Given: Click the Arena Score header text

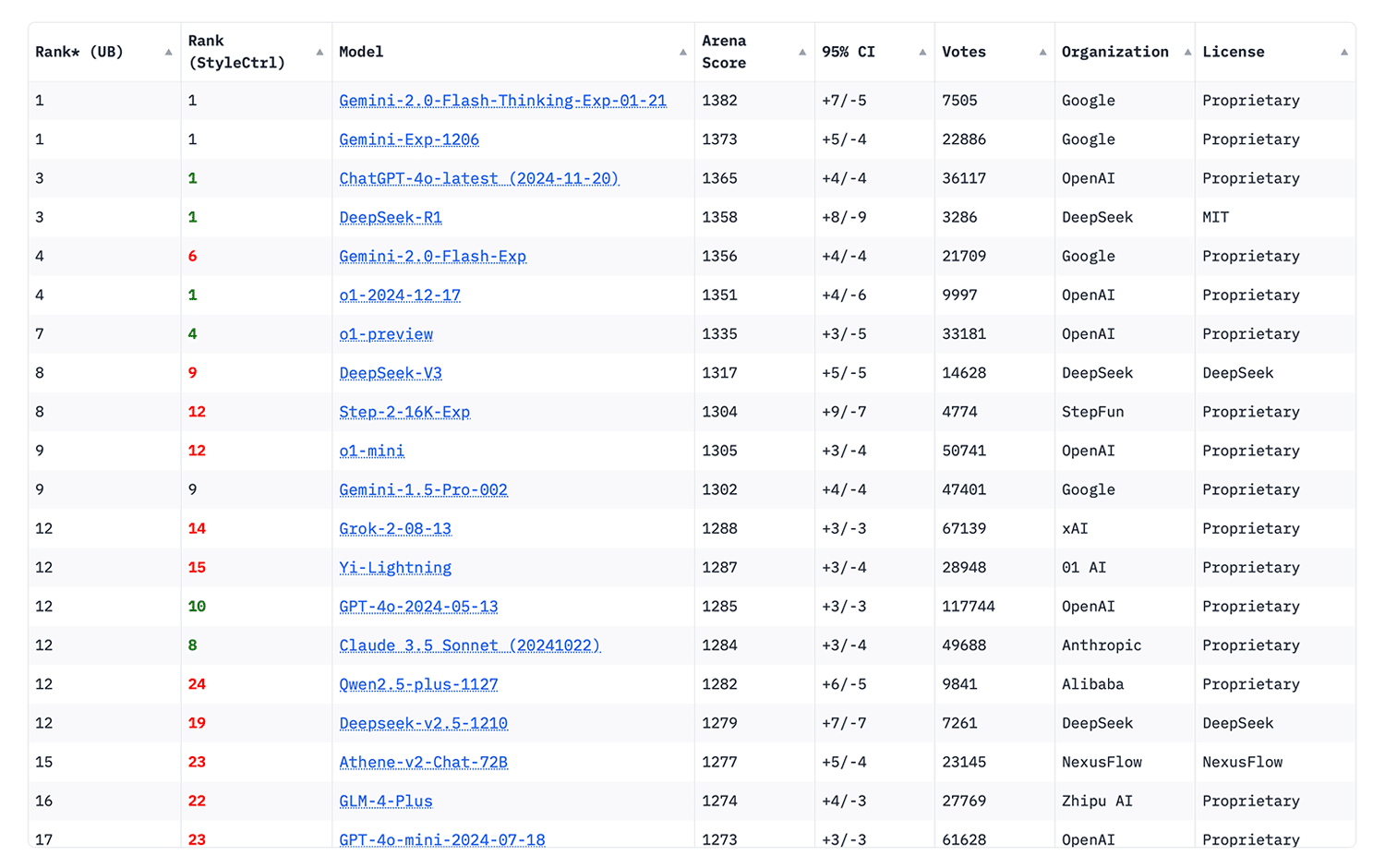Looking at the screenshot, I should point(724,53).
